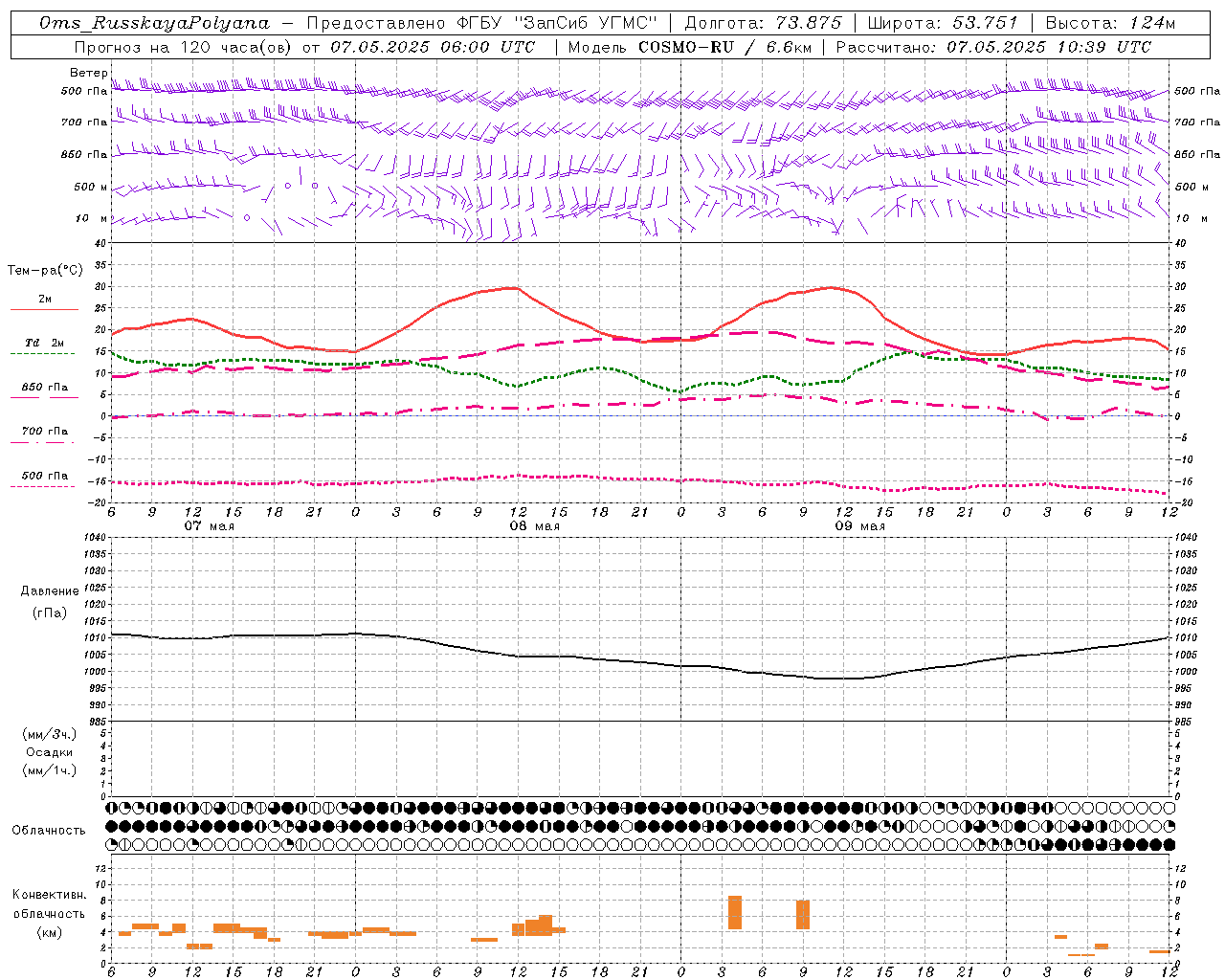This screenshot has height=980, width=1225.
Task: Click the Облачность cloud cover label
Action: click(x=49, y=830)
